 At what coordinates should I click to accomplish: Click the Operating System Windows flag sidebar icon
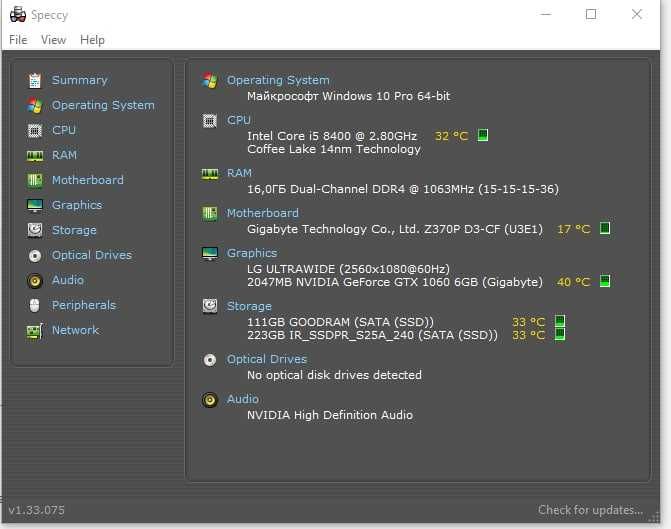pos(35,105)
